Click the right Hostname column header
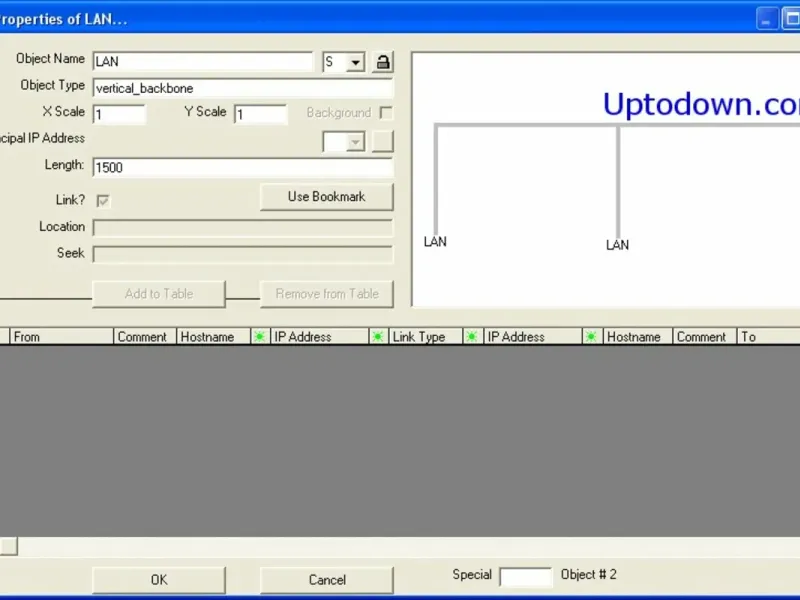The height and width of the screenshot is (600, 800). (x=637, y=337)
